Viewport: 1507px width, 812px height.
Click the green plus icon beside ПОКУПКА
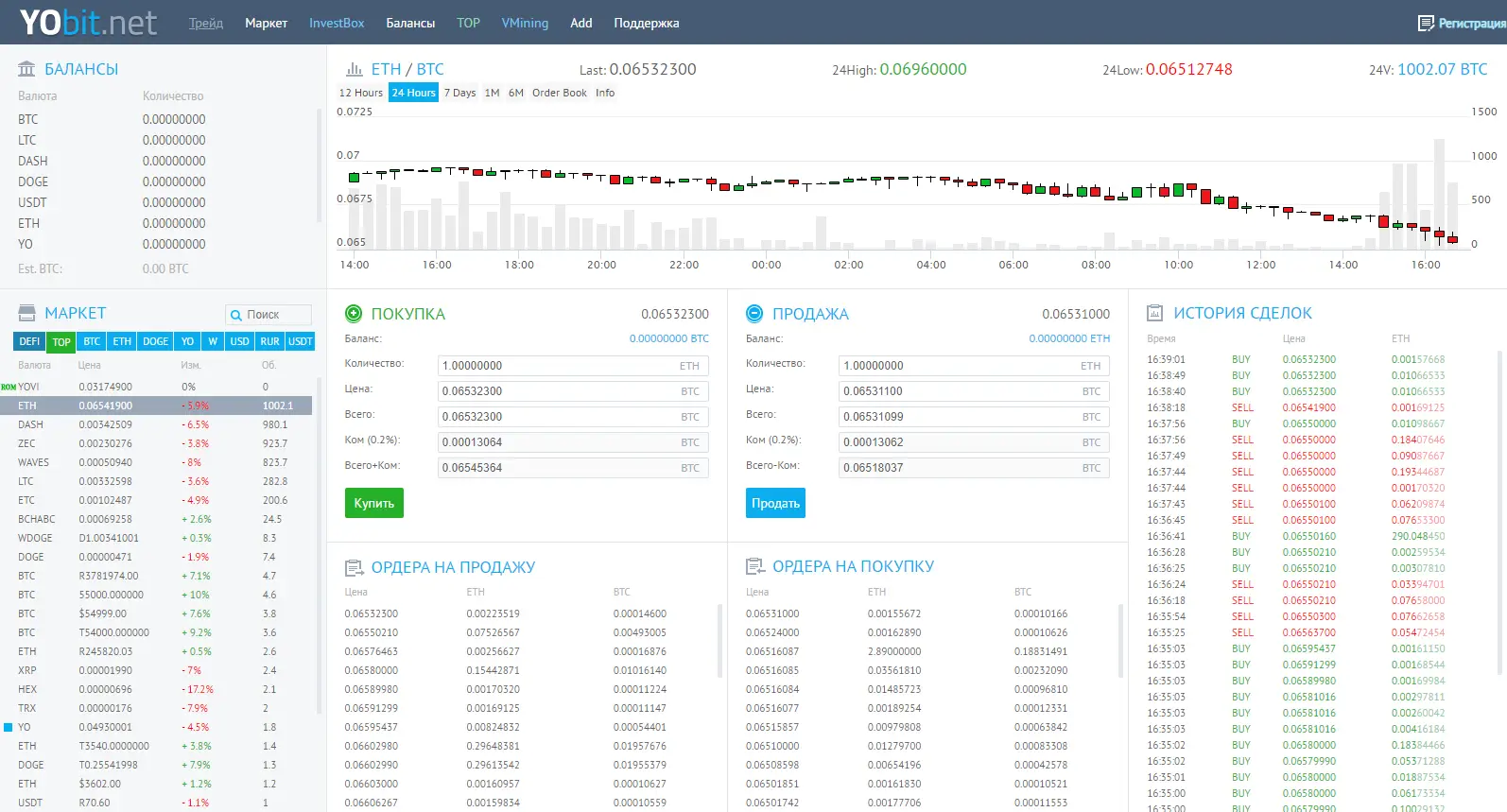[x=354, y=313]
